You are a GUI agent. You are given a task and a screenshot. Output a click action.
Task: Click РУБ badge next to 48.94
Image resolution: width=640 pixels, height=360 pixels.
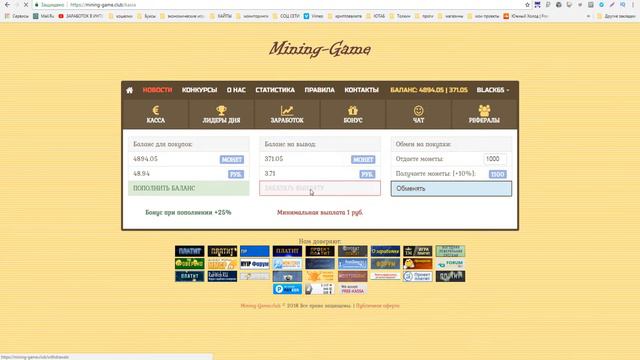pos(236,174)
